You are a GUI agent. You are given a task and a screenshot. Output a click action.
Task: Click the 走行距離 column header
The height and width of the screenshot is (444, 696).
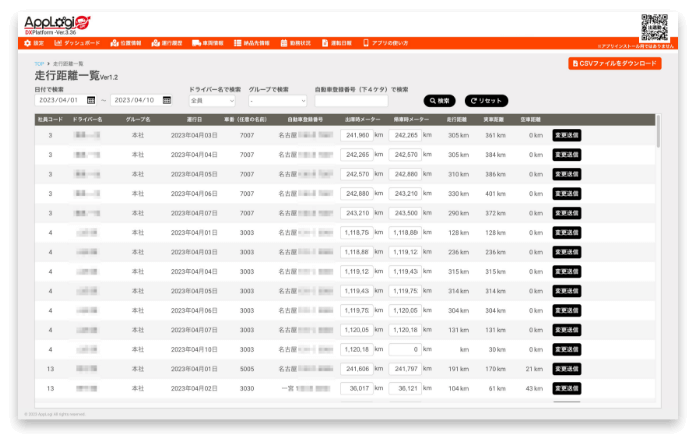coord(457,120)
